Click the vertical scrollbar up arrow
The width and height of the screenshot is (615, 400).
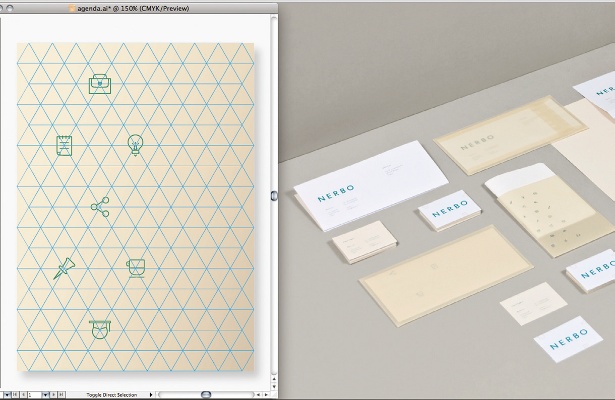click(x=274, y=380)
